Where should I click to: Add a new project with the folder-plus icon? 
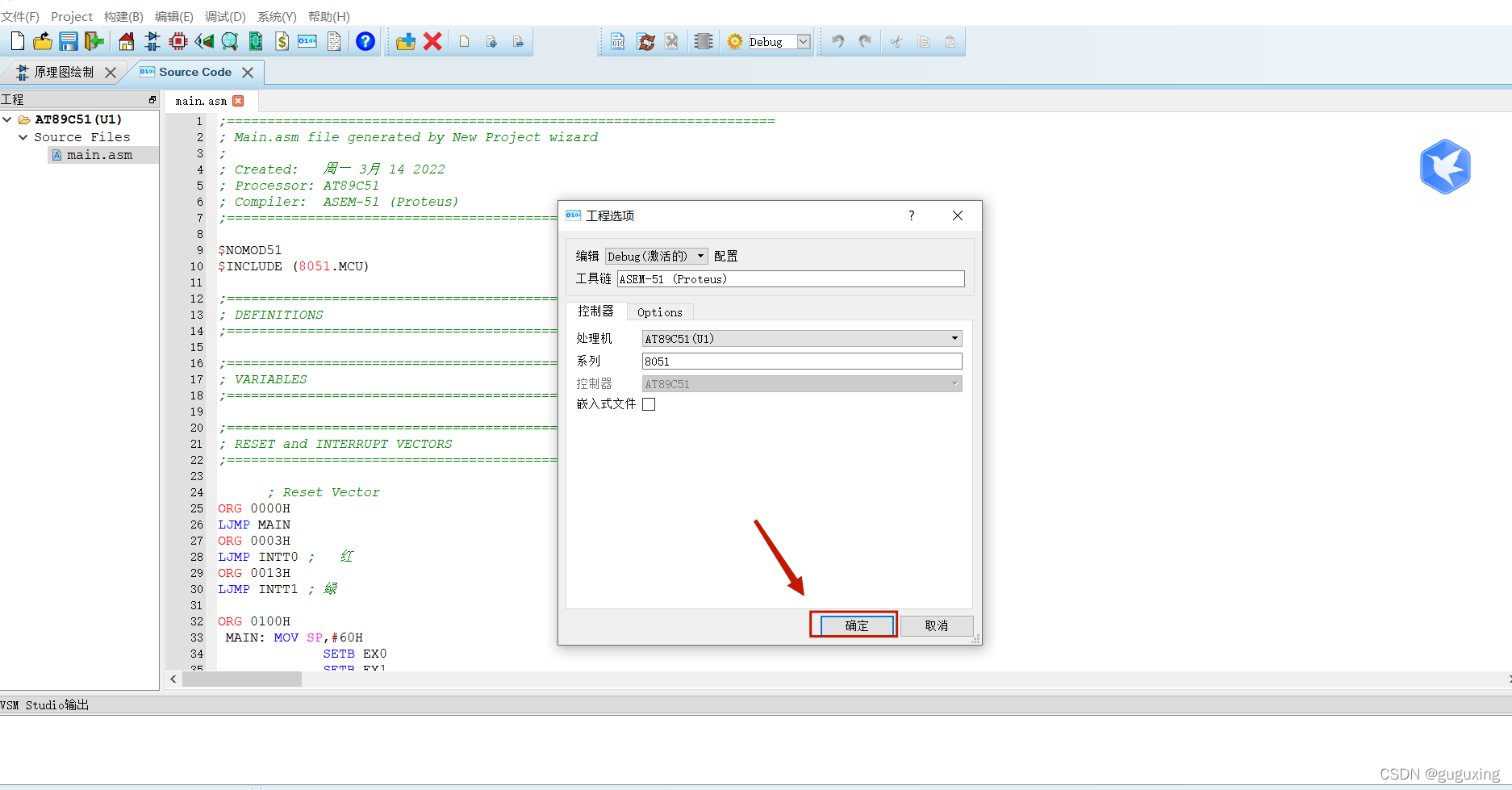(406, 41)
